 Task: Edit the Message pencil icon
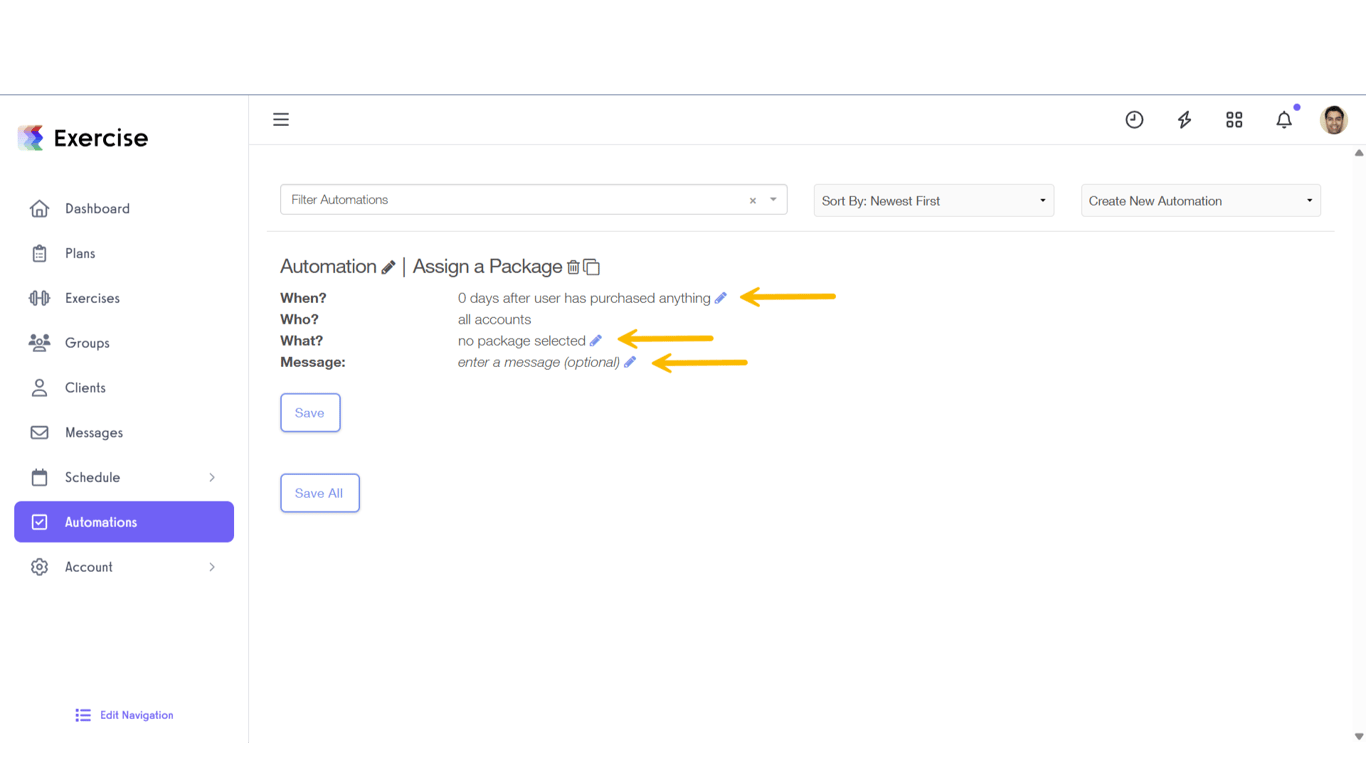(630, 362)
